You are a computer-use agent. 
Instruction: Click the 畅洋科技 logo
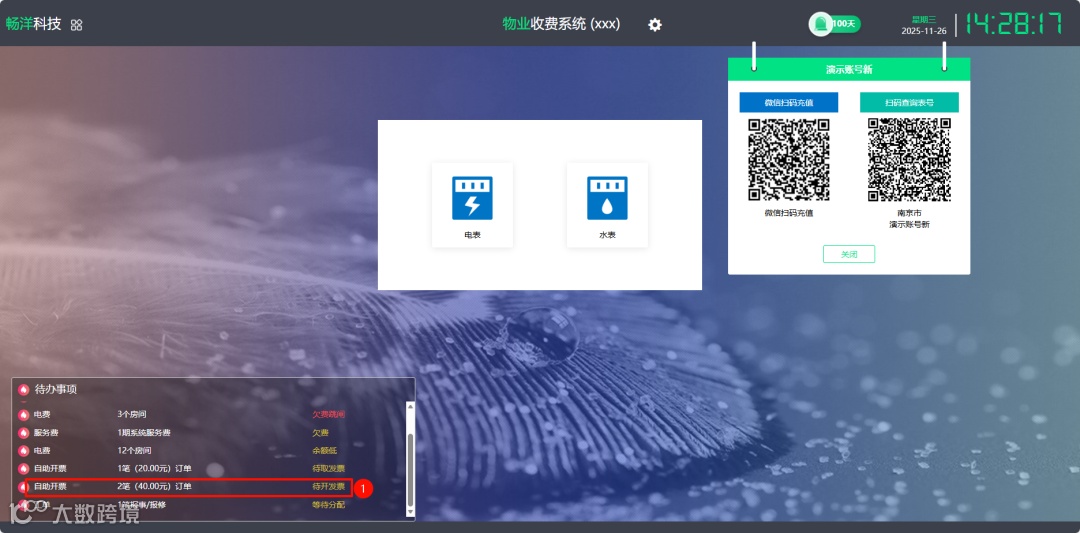click(33, 25)
